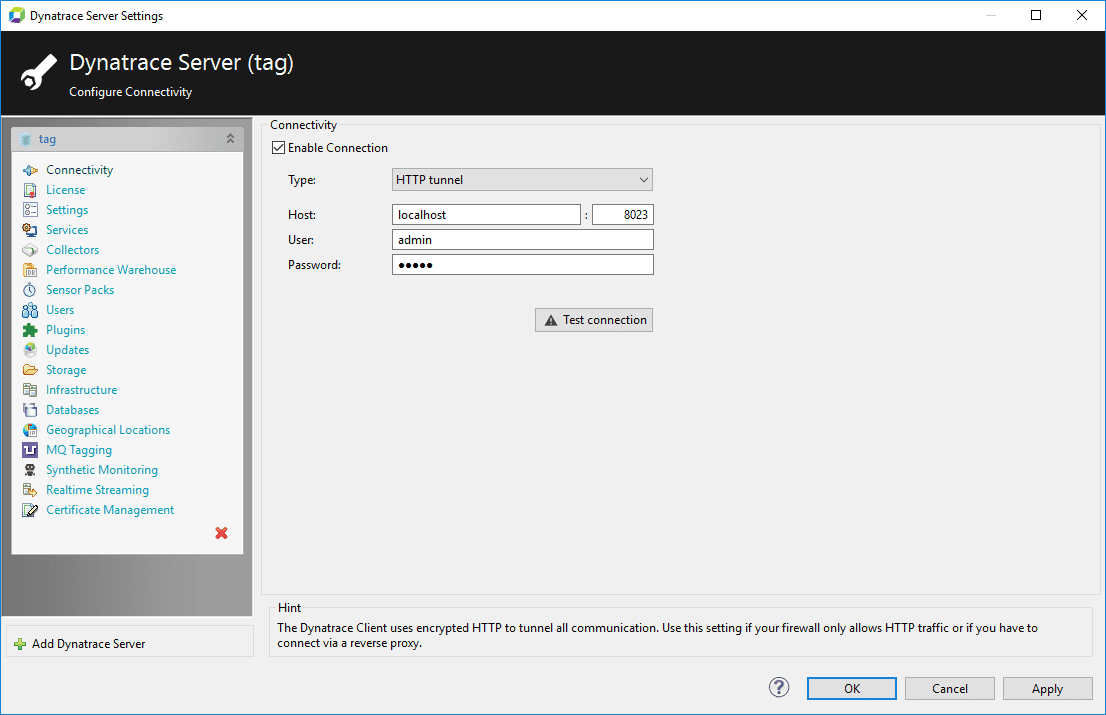
Task: Click the help question mark icon
Action: click(x=779, y=688)
